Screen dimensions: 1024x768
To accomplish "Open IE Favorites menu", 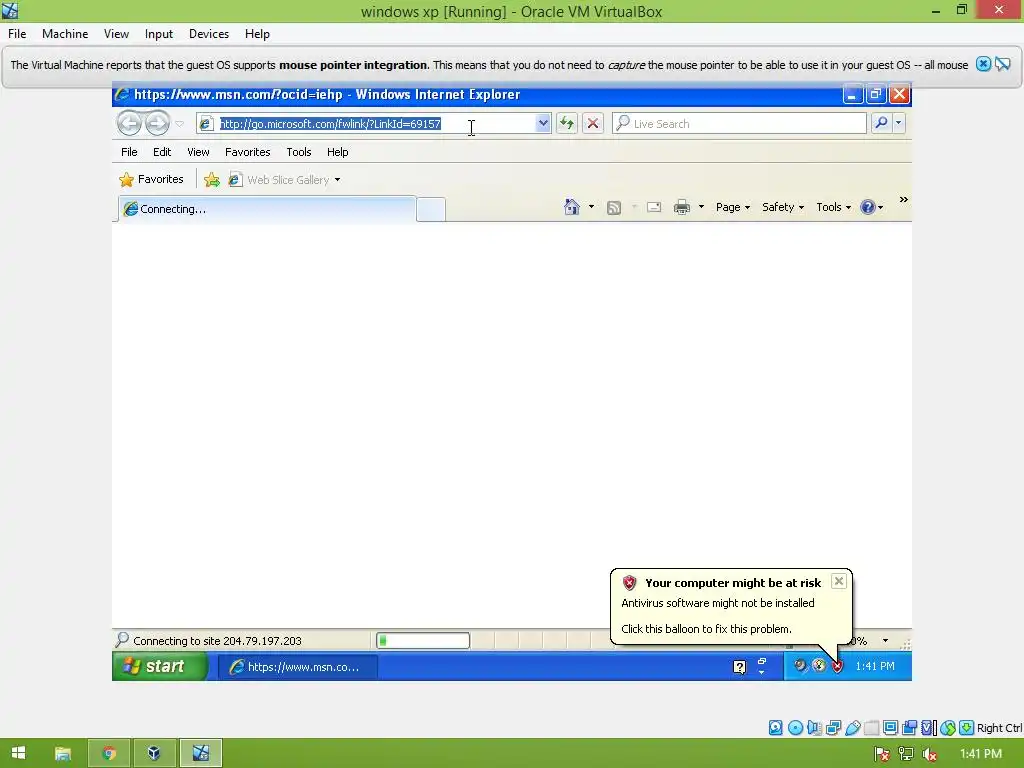I will tap(248, 152).
